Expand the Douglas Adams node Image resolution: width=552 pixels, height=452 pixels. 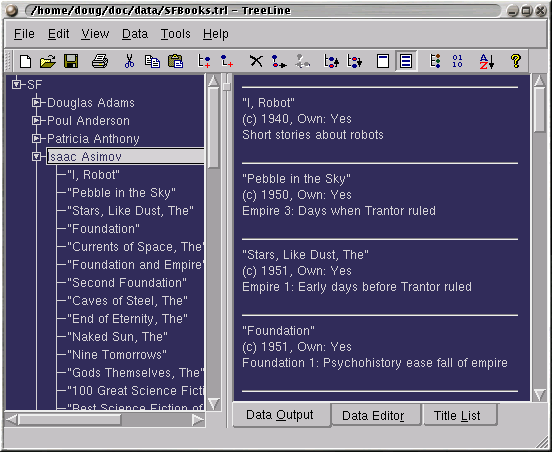(36, 103)
